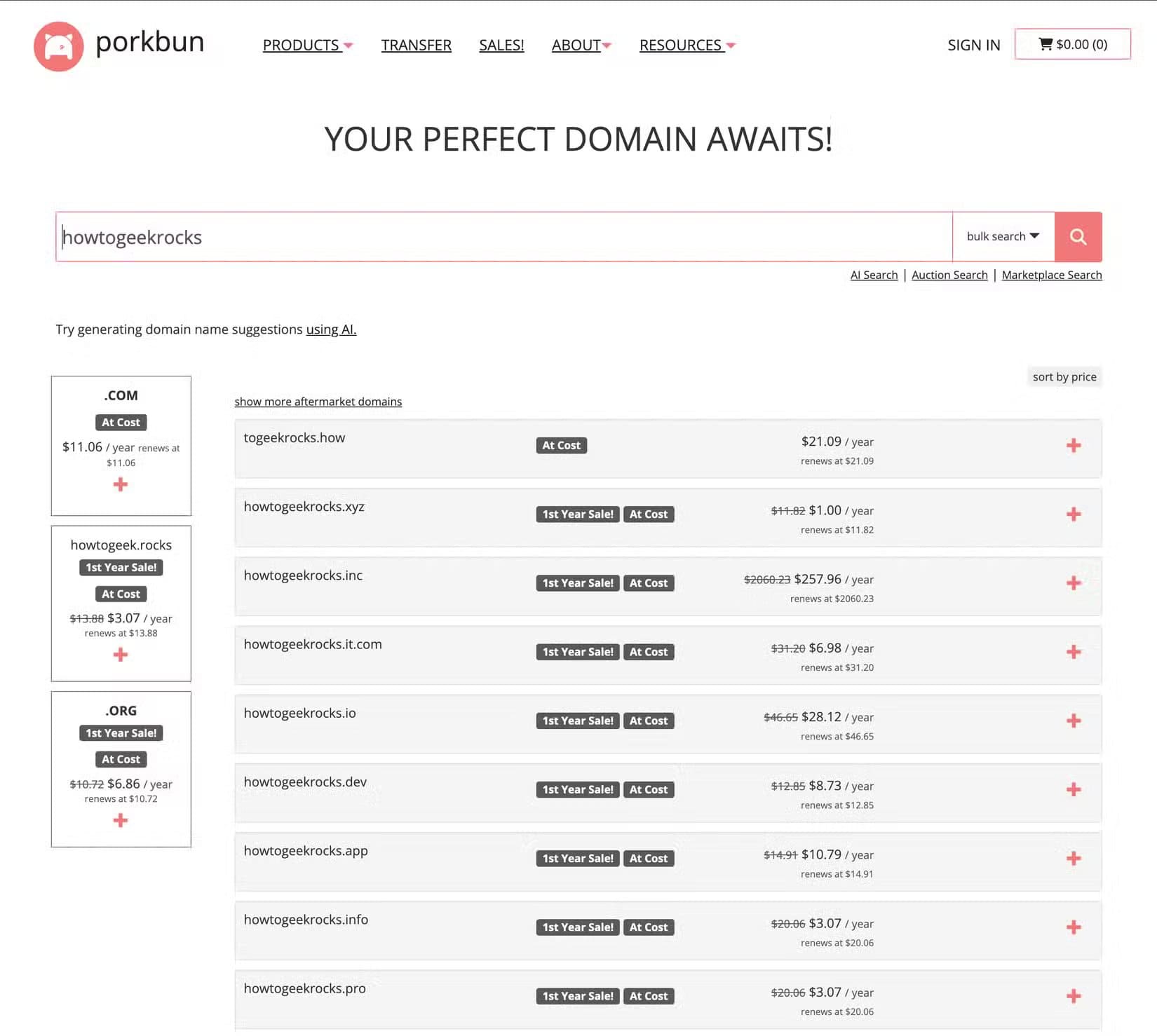Open the ABOUT dropdown menu
Viewport: 1157px width, 1036px height.
tap(581, 45)
